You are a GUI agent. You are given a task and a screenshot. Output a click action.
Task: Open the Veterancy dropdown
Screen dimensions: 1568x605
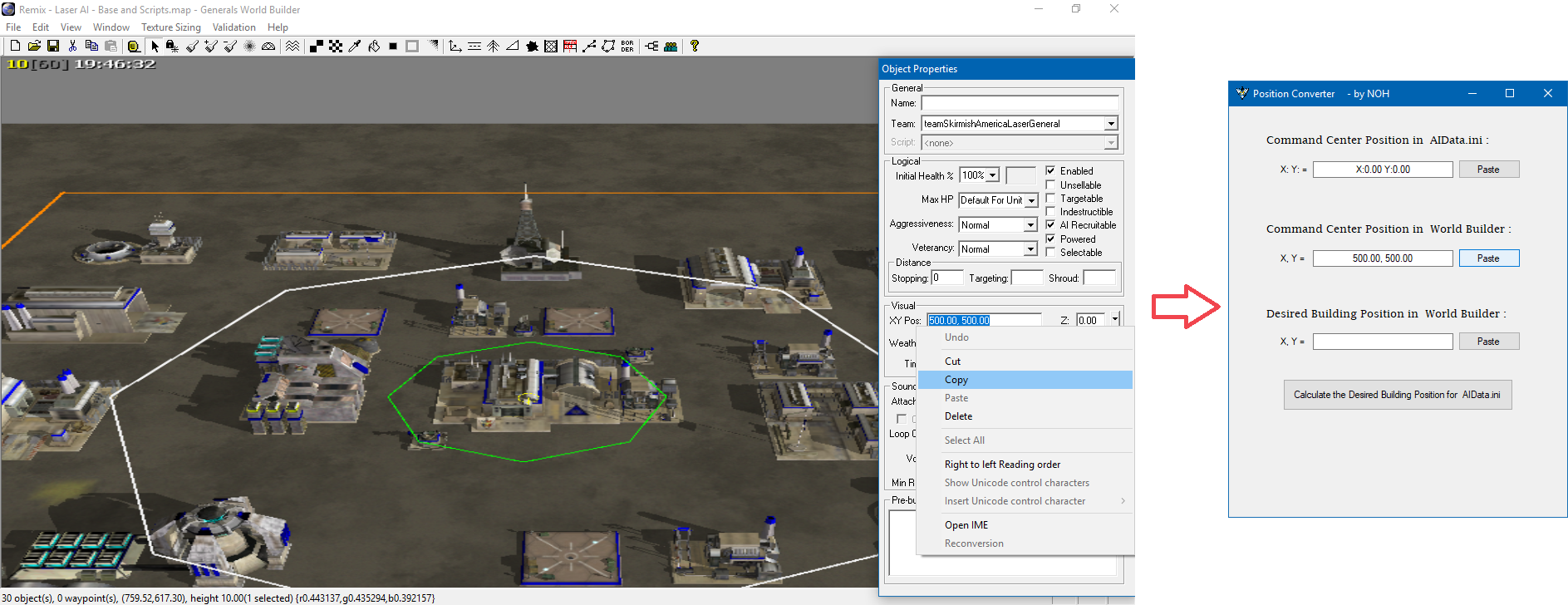pos(1030,249)
